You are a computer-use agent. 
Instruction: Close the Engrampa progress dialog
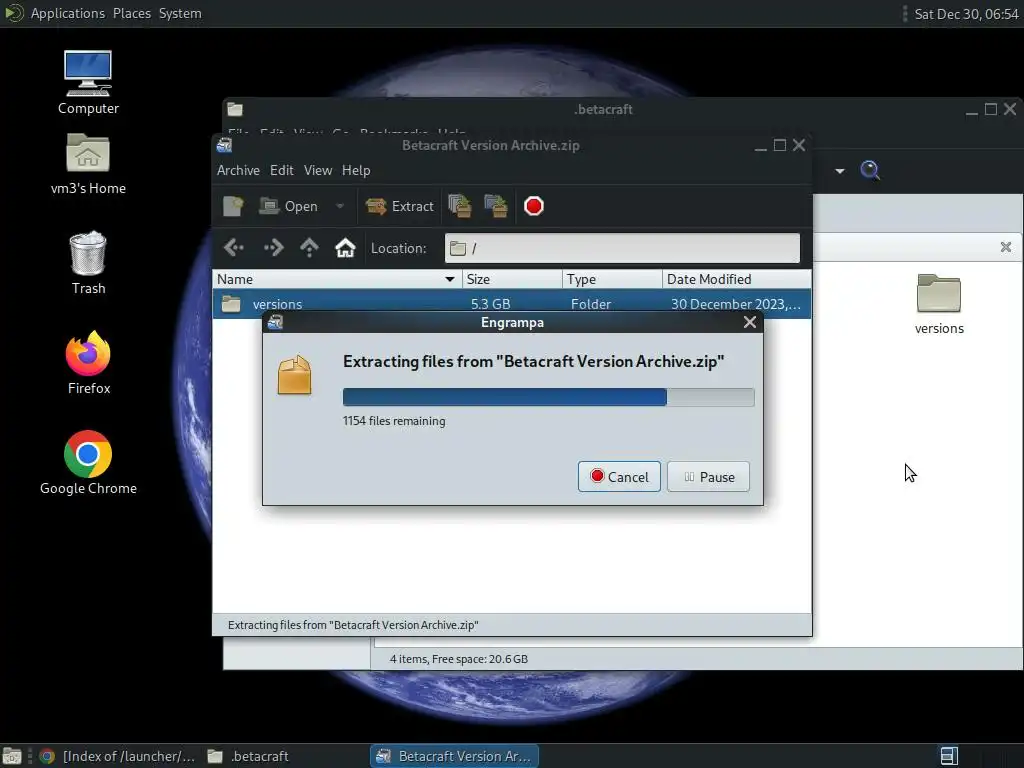pos(750,322)
